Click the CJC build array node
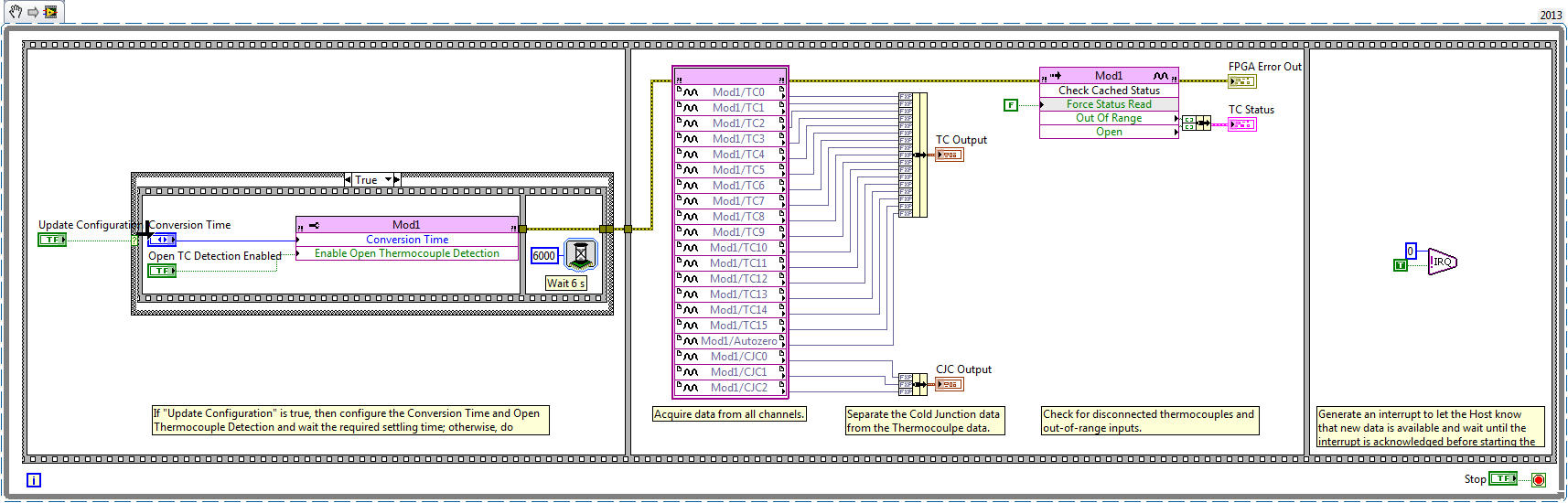Image resolution: width=1568 pixels, height=503 pixels. click(913, 384)
